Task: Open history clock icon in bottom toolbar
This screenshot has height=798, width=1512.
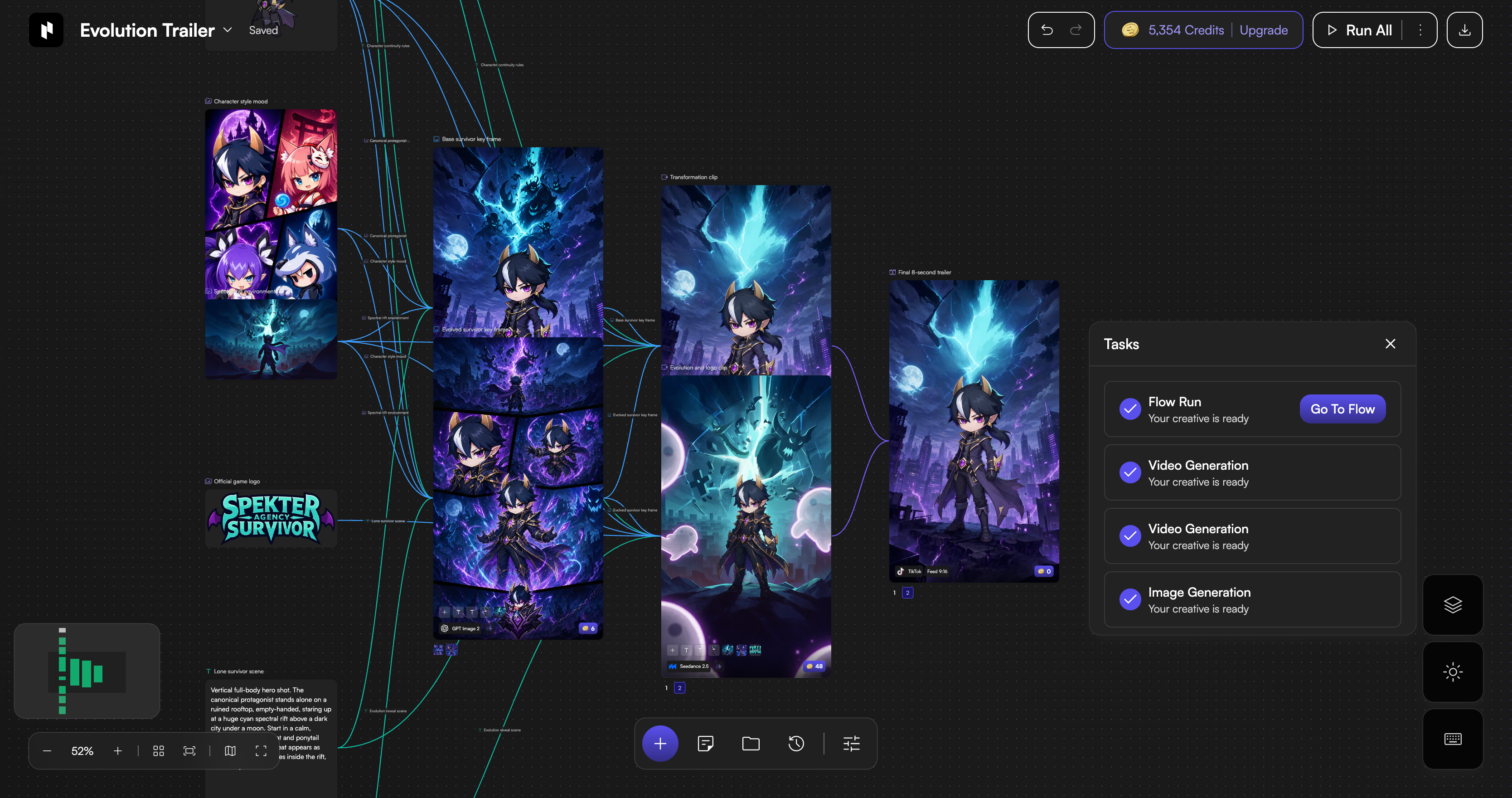Action: pos(796,744)
